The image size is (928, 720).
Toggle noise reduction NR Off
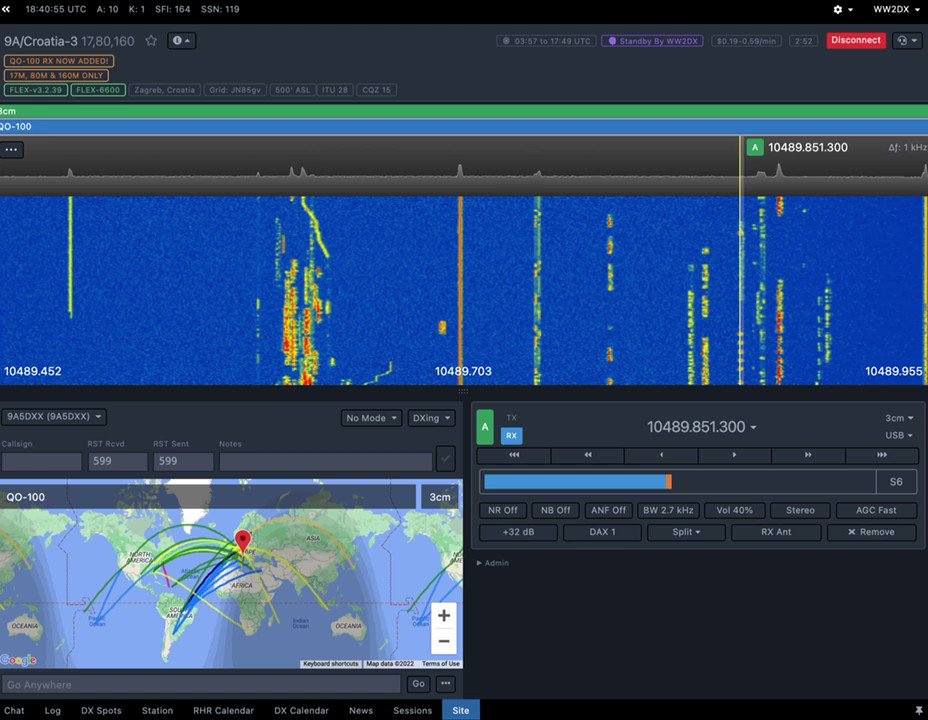point(502,510)
